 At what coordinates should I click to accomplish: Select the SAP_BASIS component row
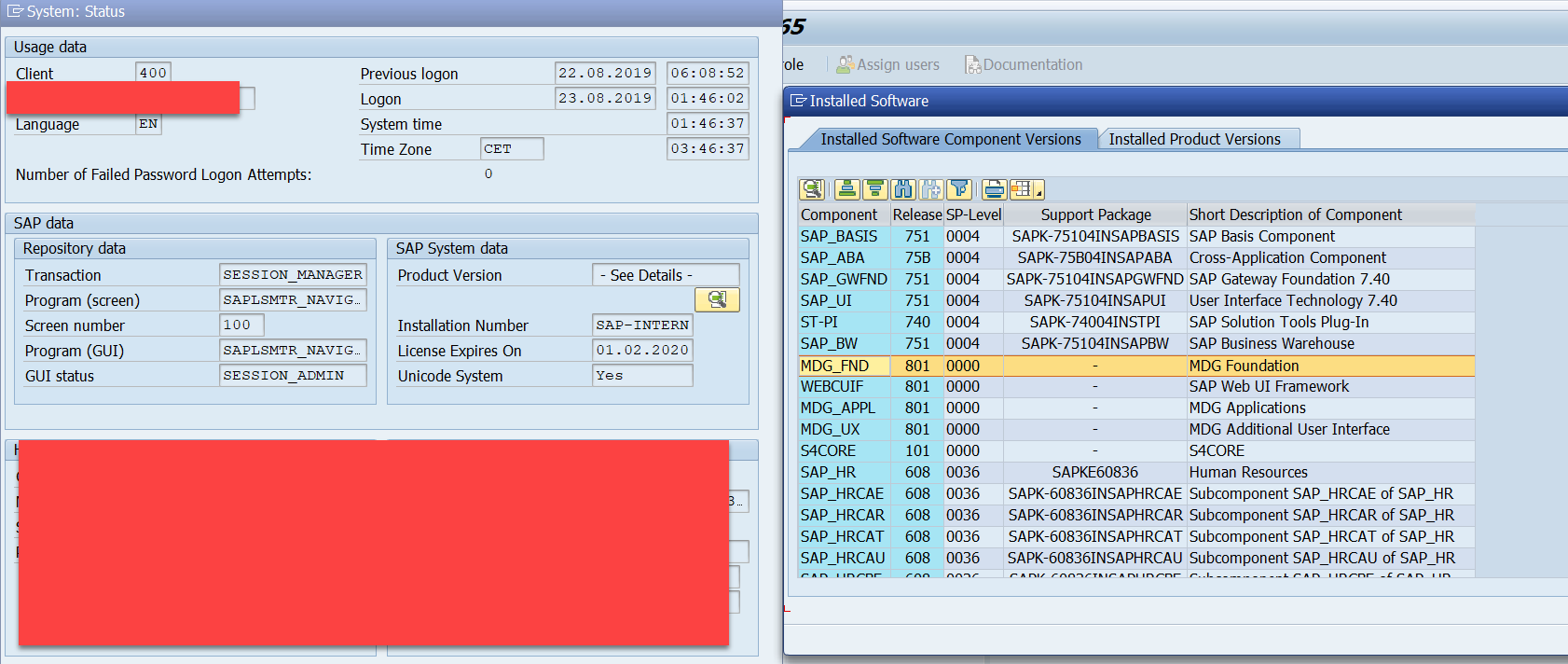(x=1136, y=237)
